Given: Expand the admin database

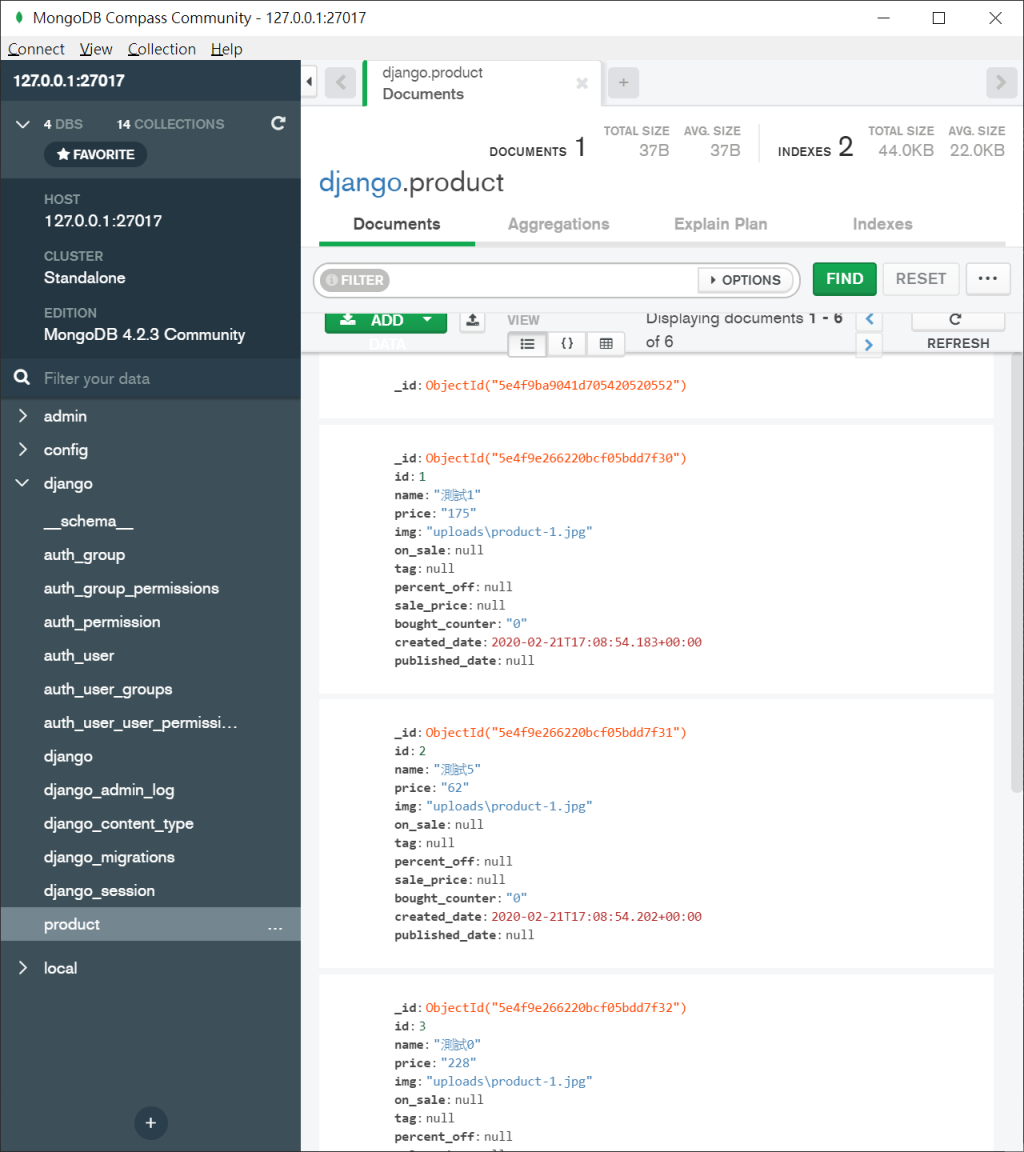Looking at the screenshot, I should 23,416.
